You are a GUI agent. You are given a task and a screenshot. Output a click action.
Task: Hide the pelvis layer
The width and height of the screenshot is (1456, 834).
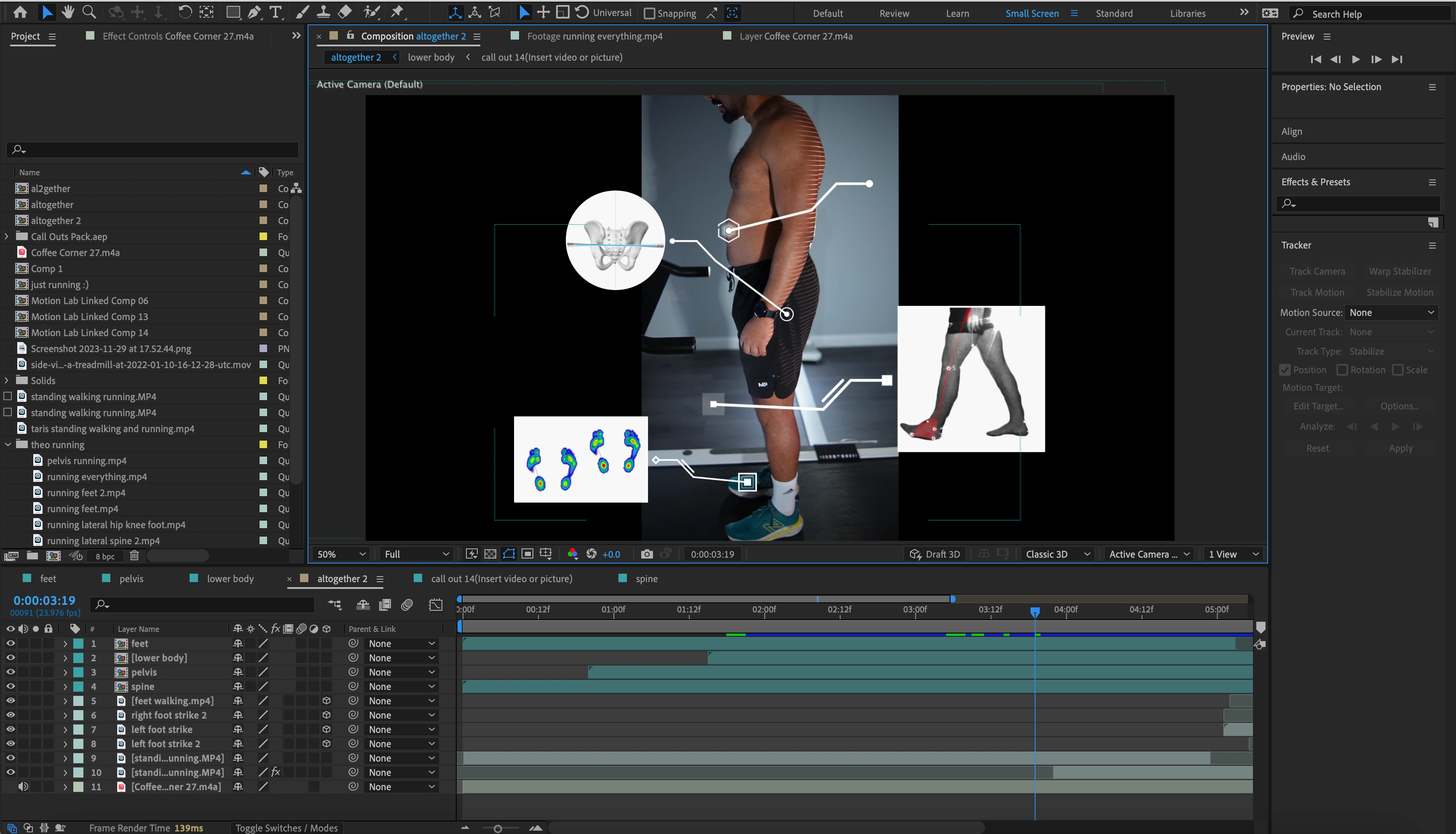[x=10, y=672]
